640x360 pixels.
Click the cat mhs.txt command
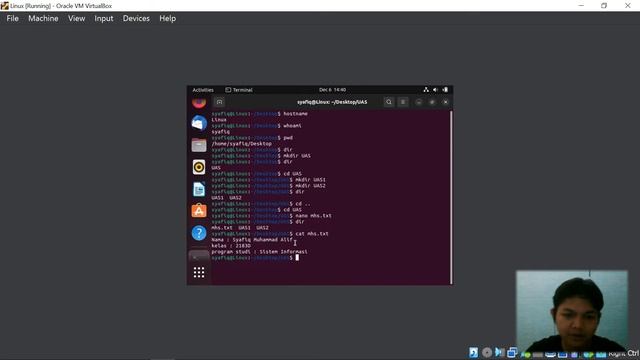[312, 234]
